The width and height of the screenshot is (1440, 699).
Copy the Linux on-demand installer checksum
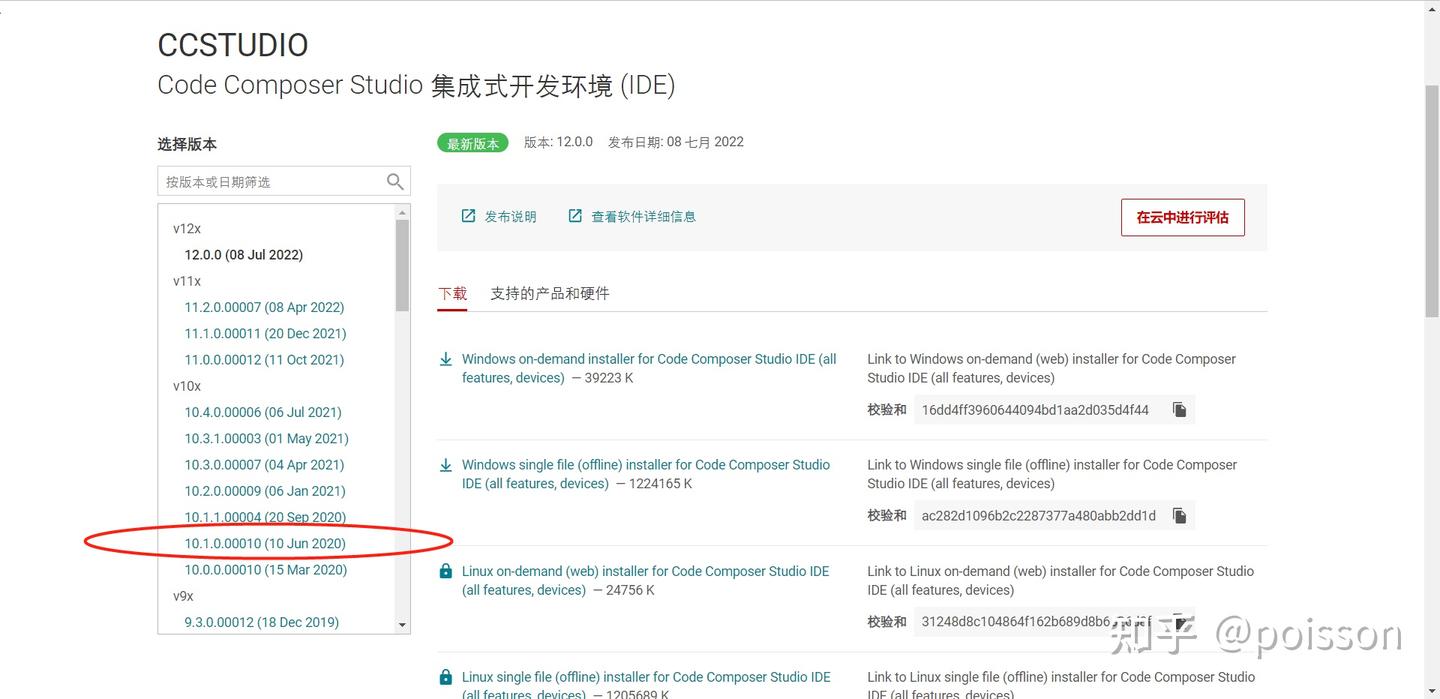click(x=1180, y=621)
